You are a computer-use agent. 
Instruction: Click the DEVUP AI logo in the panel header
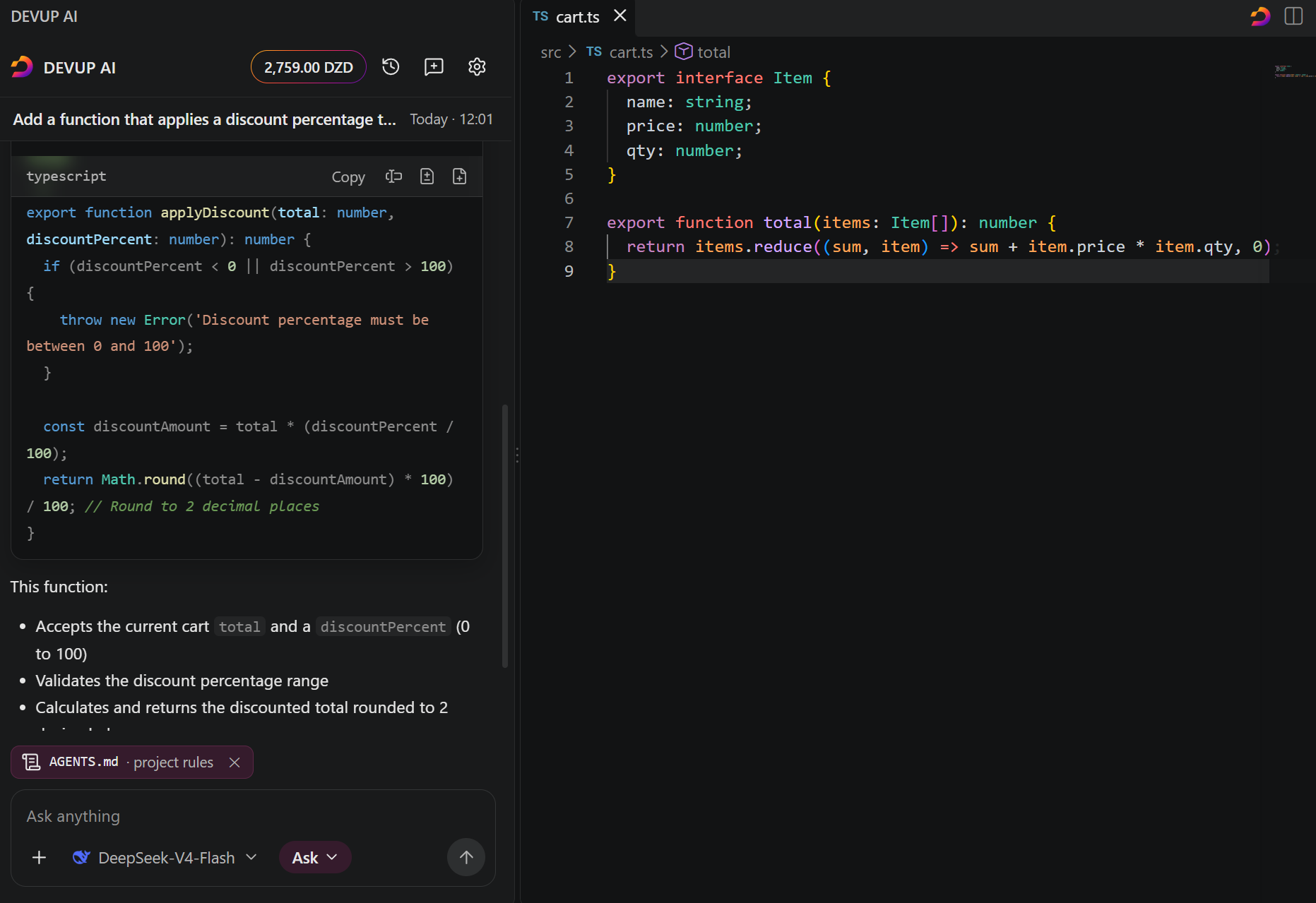coord(22,67)
